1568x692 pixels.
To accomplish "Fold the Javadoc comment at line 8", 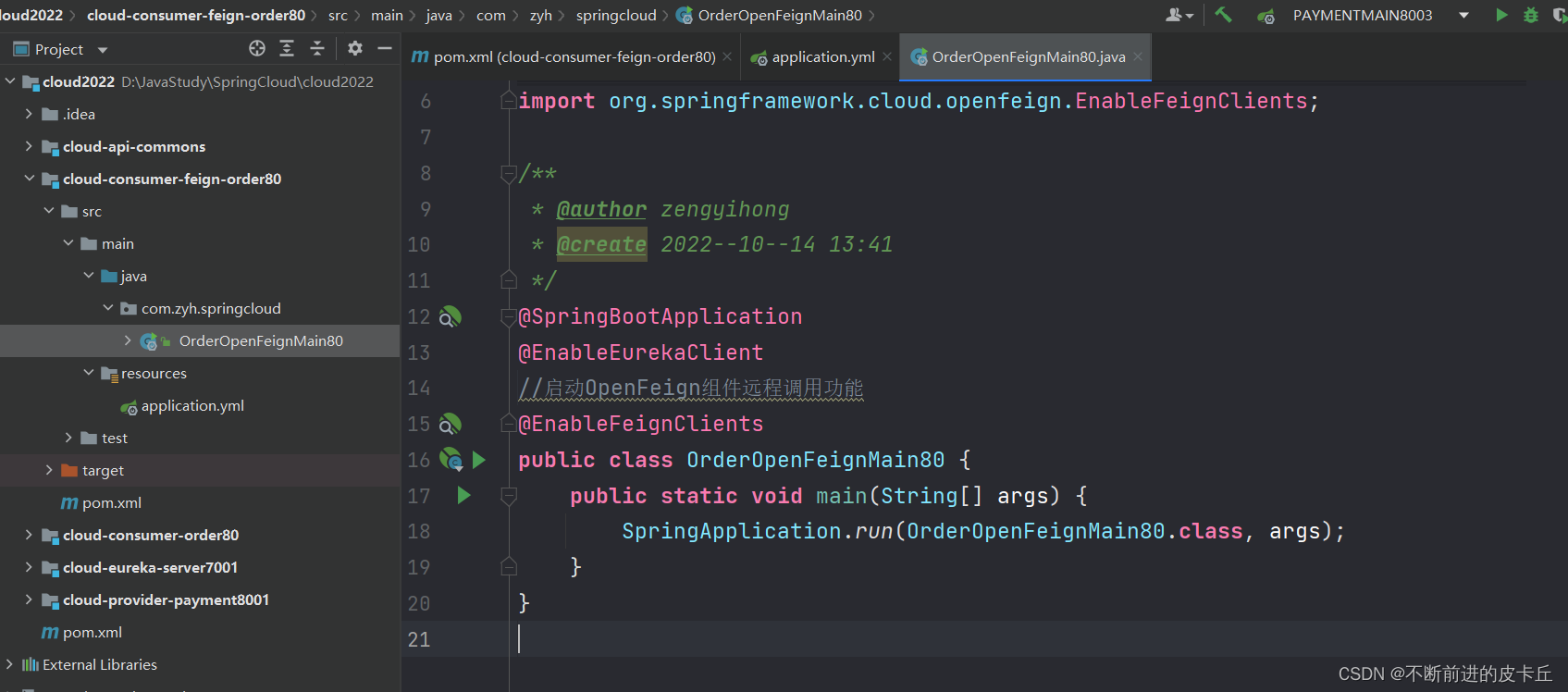I will [509, 173].
